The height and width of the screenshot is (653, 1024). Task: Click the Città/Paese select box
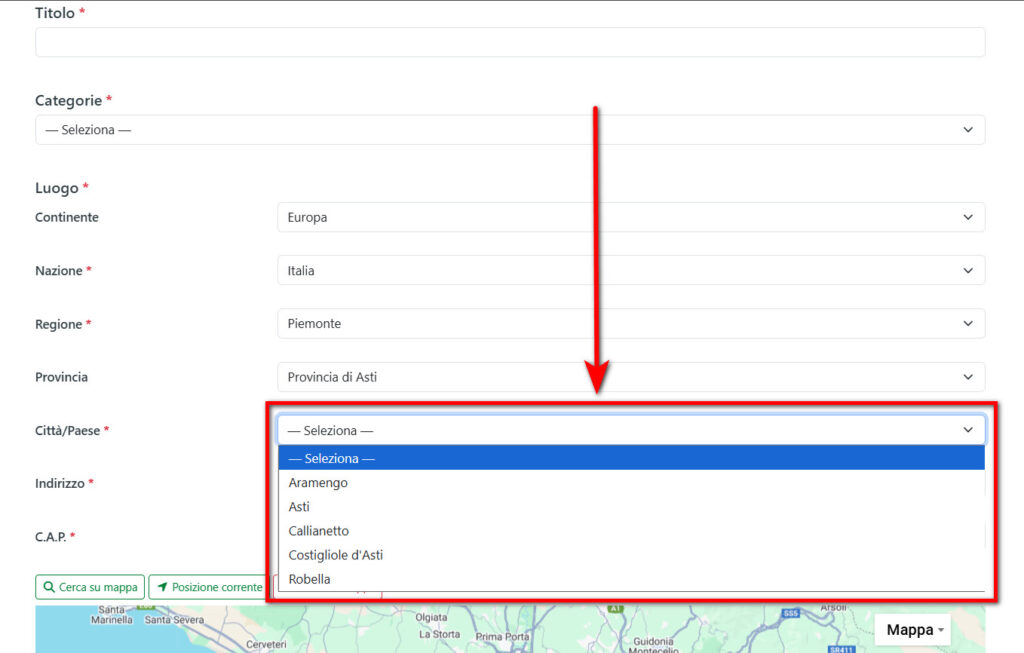click(630, 430)
